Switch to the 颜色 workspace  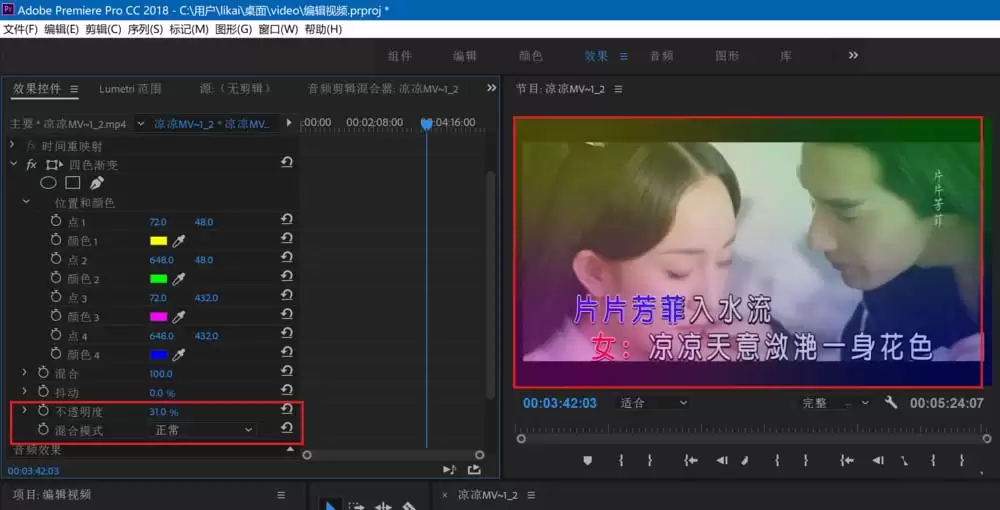pyautogui.click(x=531, y=56)
